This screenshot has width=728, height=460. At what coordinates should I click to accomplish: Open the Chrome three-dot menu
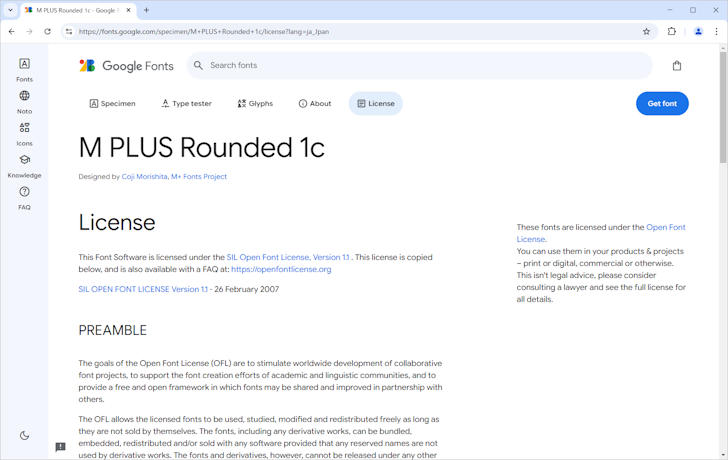(716, 31)
